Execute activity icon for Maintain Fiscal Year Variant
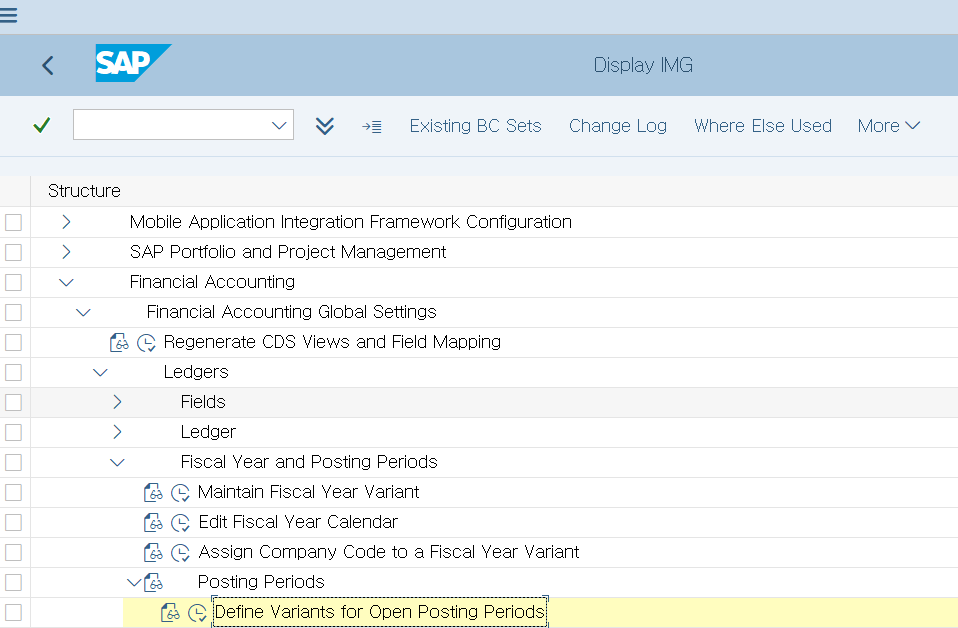 180,492
